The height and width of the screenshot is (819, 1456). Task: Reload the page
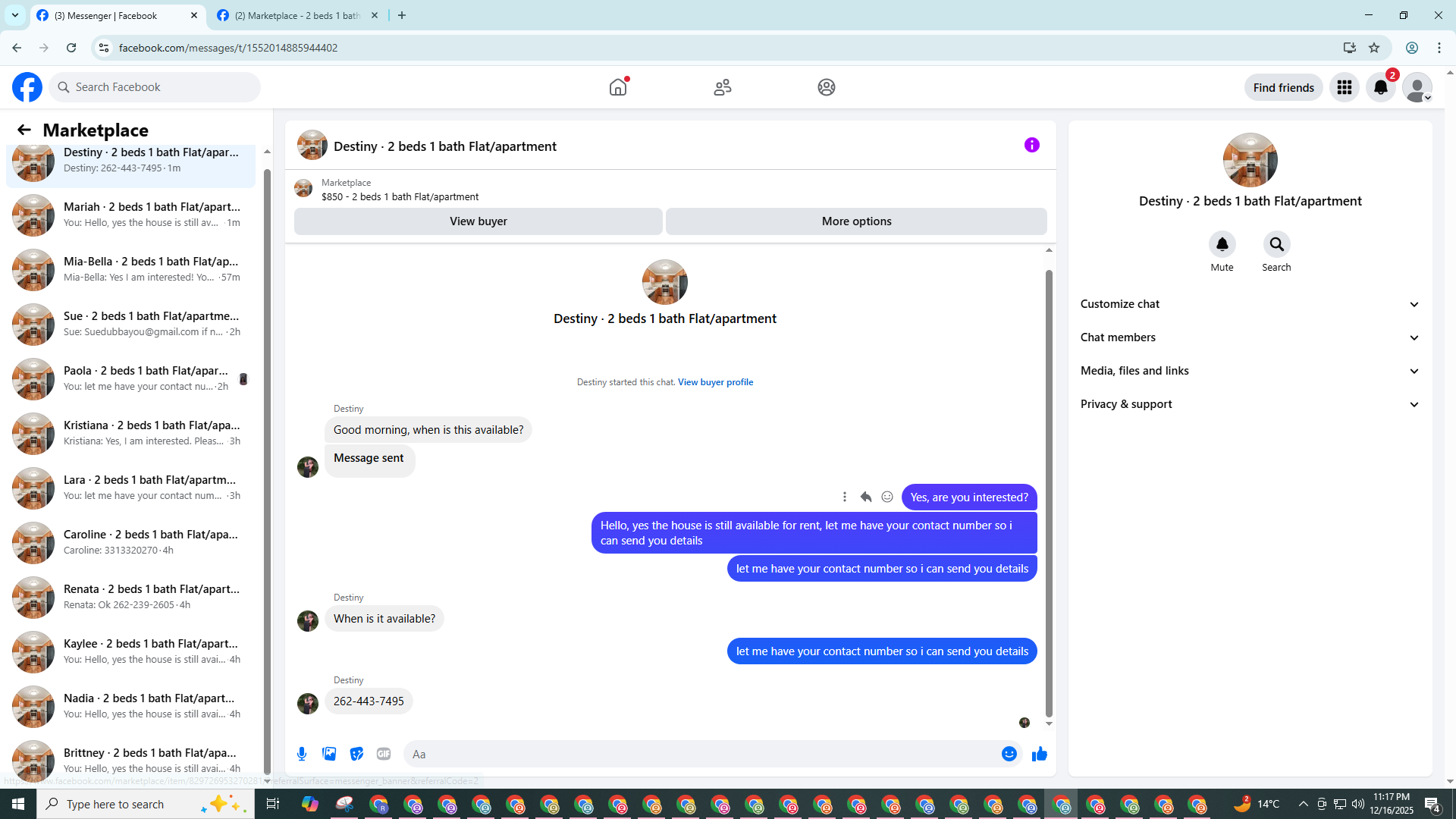(71, 48)
